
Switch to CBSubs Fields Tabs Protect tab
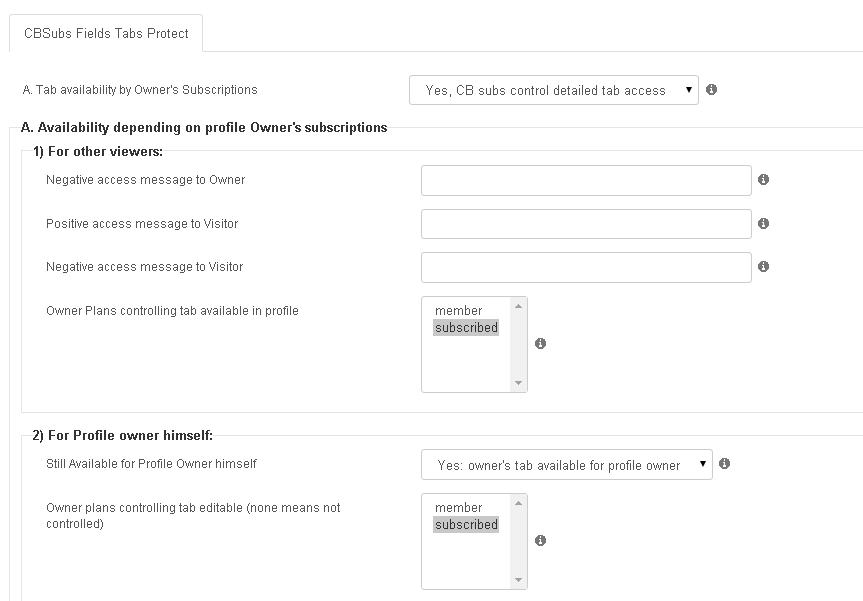click(106, 34)
